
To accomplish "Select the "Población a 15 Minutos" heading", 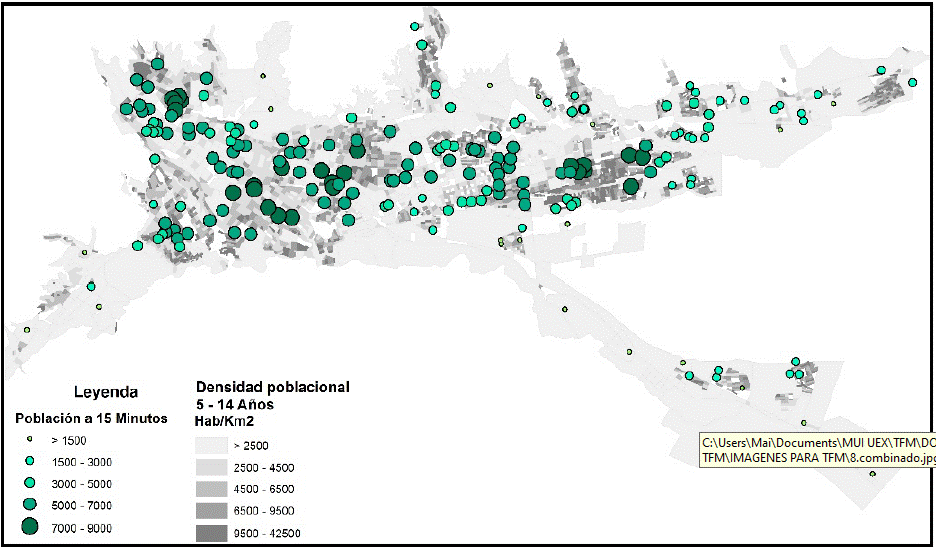I will [90, 417].
